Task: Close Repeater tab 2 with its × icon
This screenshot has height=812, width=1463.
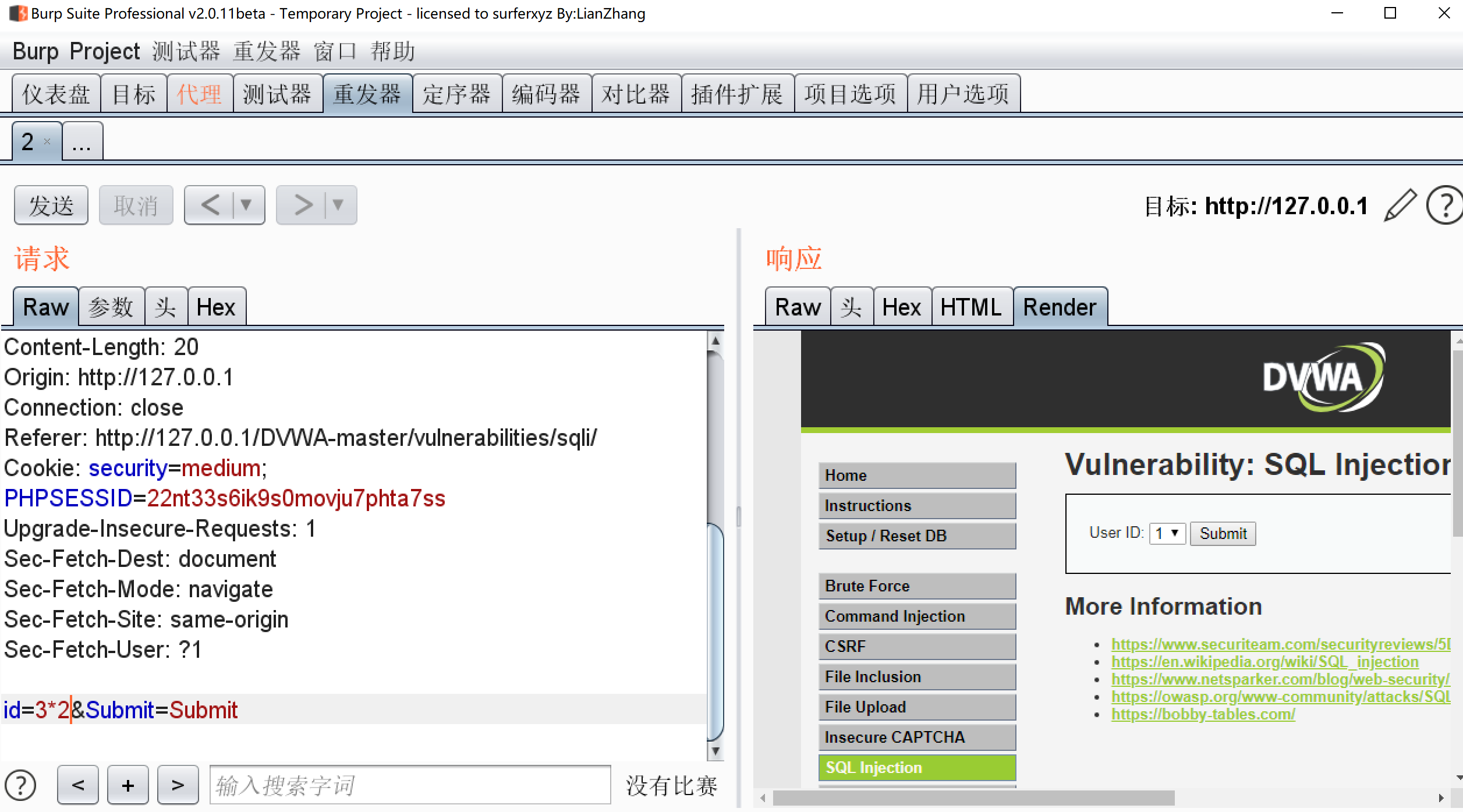Action: 48,142
